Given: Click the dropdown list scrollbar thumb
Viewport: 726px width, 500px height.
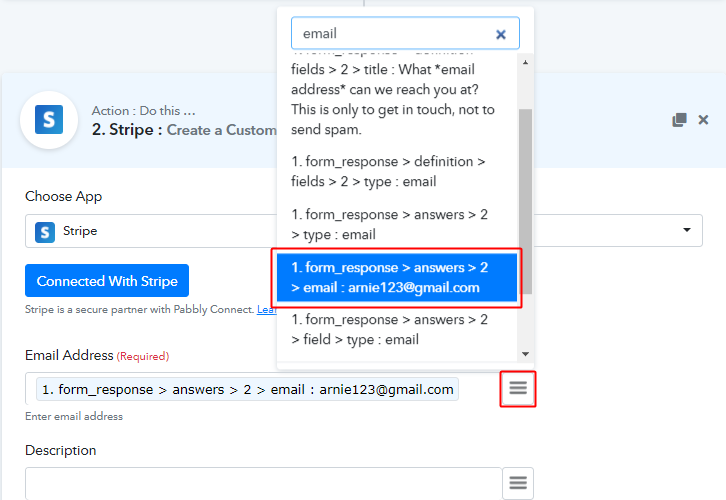Looking at the screenshot, I should (x=525, y=201).
